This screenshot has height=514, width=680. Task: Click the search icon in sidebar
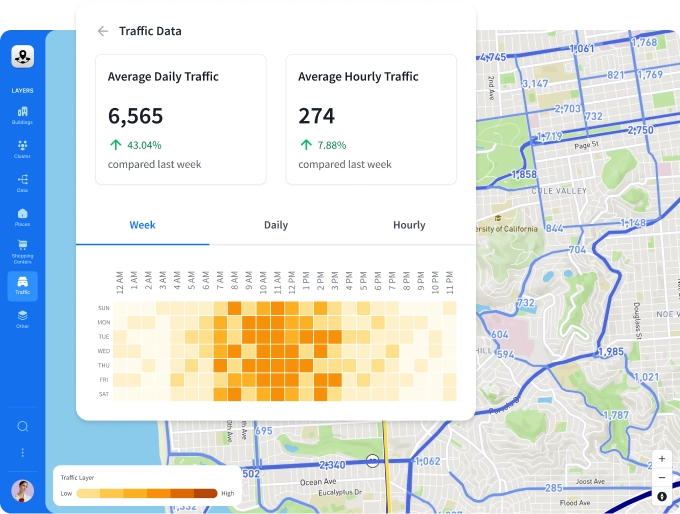click(x=22, y=426)
